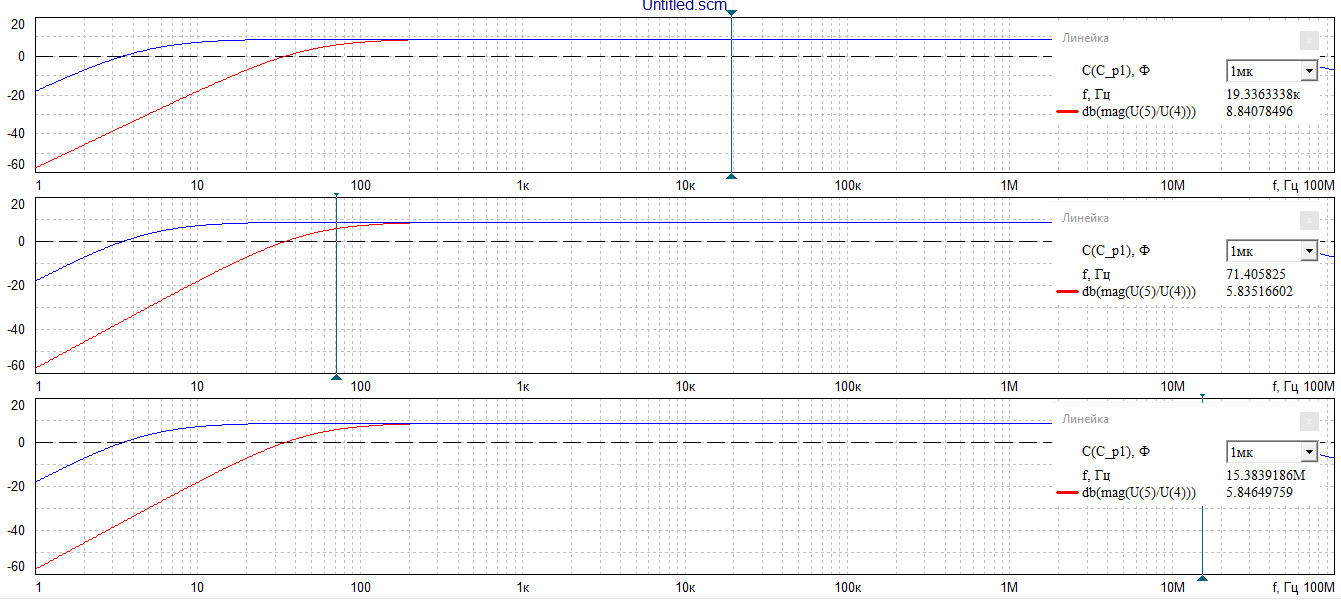Select the bottom plot cursor's lower triangle marker
This screenshot has width=1341, height=600.
pos(1202,578)
